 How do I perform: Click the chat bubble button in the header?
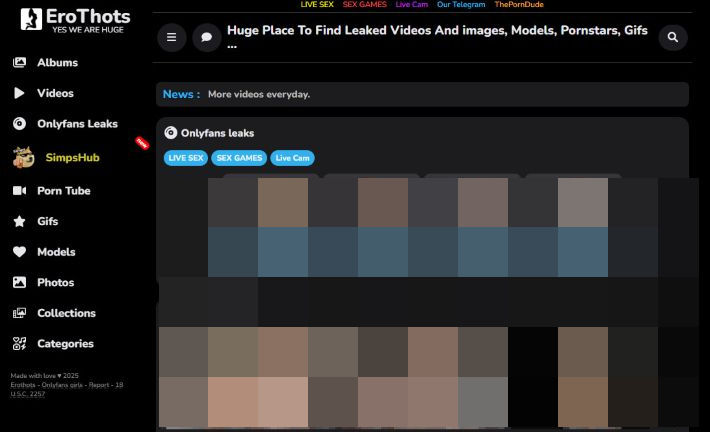click(x=206, y=37)
